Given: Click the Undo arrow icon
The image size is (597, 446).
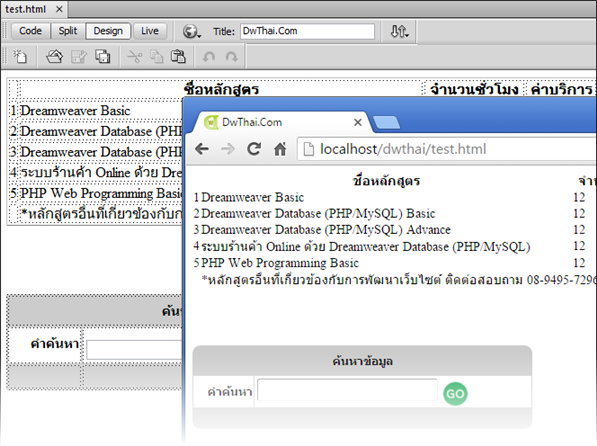Looking at the screenshot, I should coord(208,57).
